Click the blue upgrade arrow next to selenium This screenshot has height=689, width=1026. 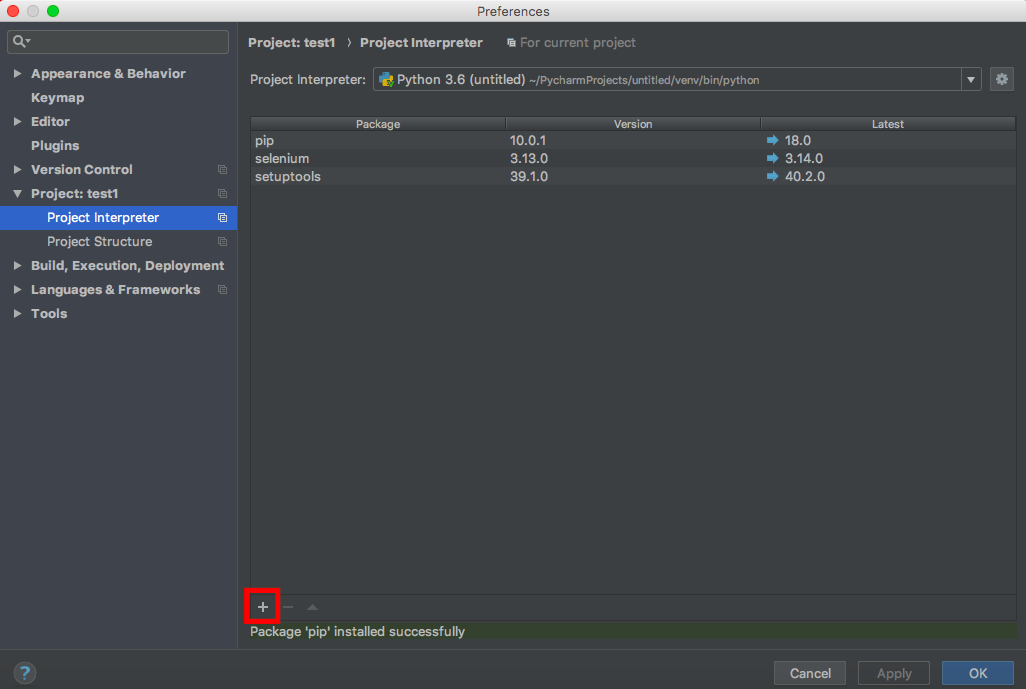coord(771,158)
